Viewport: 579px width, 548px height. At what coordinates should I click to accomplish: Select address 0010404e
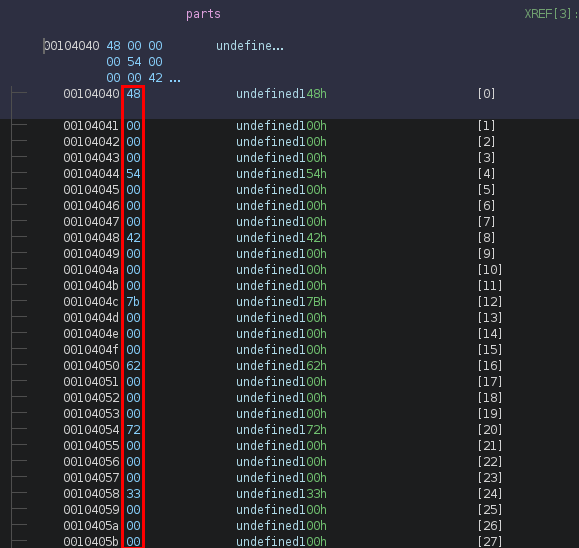[x=91, y=334]
